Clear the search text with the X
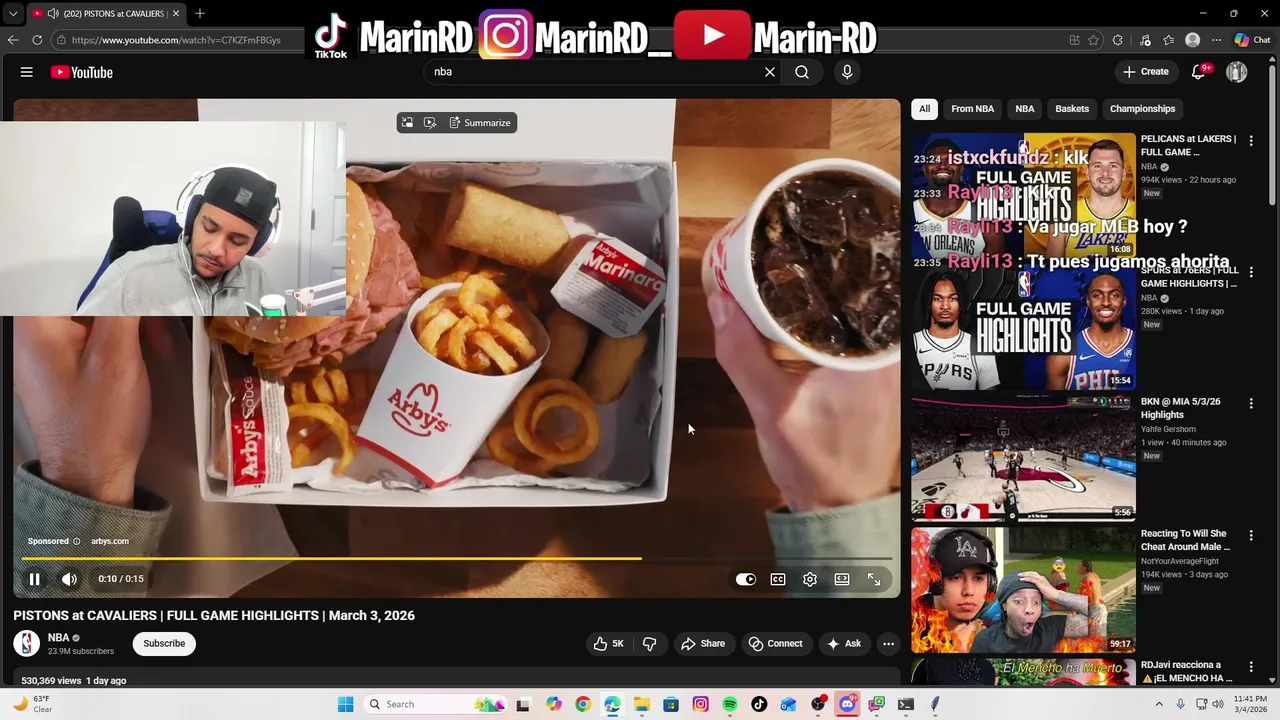 coord(770,72)
